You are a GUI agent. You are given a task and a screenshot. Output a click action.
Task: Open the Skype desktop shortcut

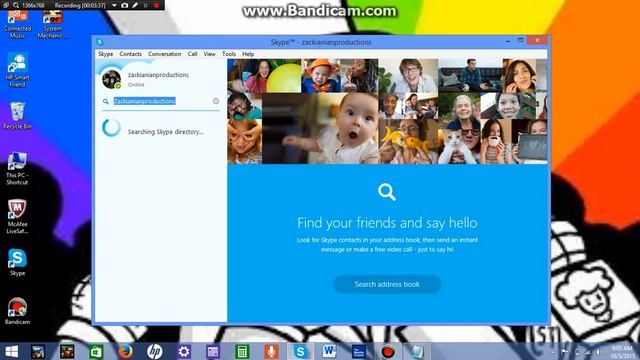(x=17, y=262)
